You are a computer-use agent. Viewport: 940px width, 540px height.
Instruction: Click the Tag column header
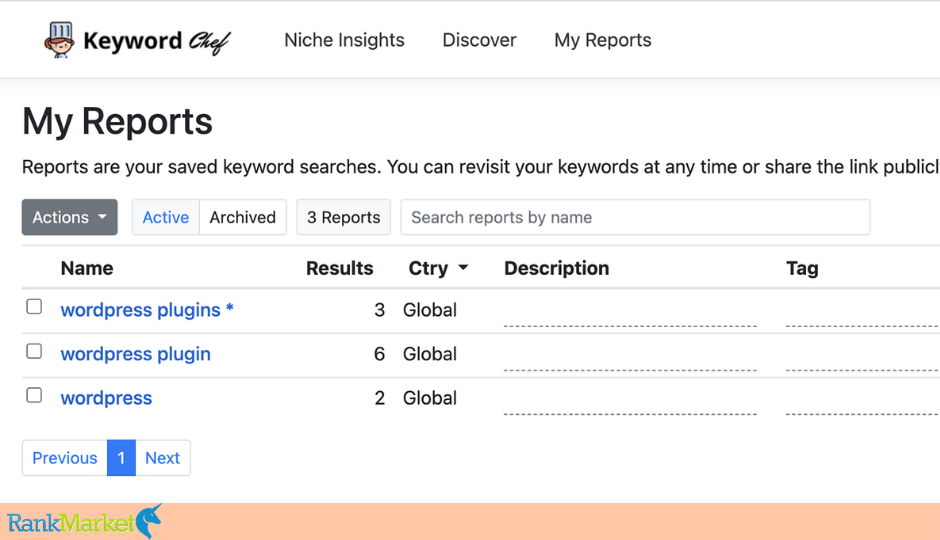click(x=802, y=268)
